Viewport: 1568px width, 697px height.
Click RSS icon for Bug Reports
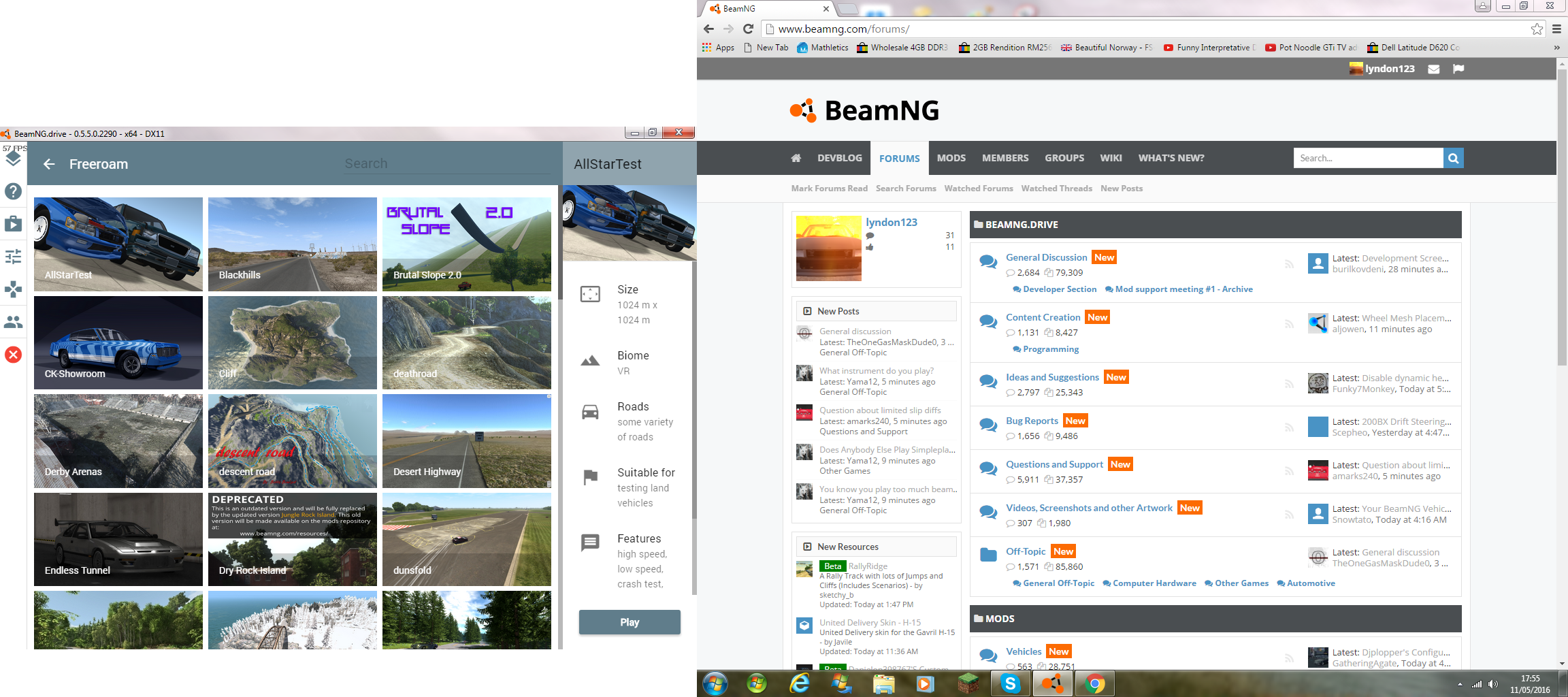1289,427
